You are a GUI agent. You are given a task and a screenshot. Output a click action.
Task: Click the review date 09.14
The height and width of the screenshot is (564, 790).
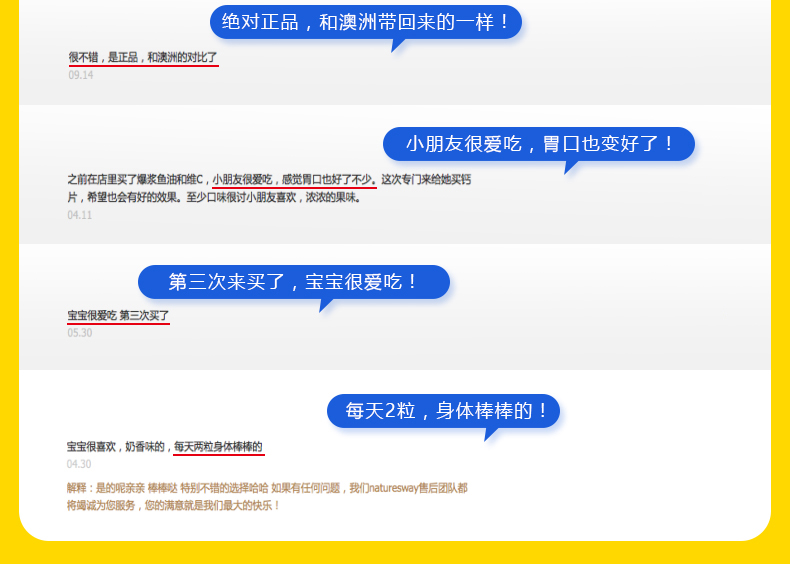coord(80,75)
